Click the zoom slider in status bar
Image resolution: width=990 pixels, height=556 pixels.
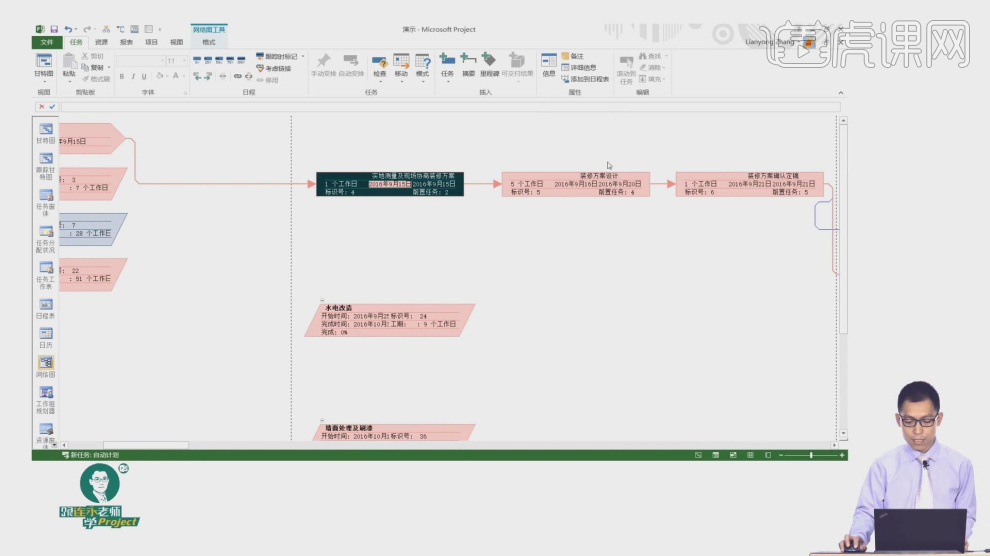pos(811,455)
